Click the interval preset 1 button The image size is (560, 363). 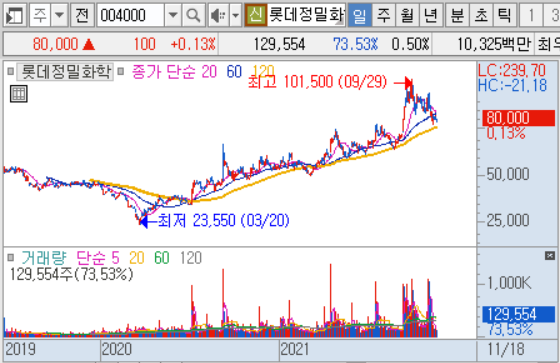(x=531, y=15)
